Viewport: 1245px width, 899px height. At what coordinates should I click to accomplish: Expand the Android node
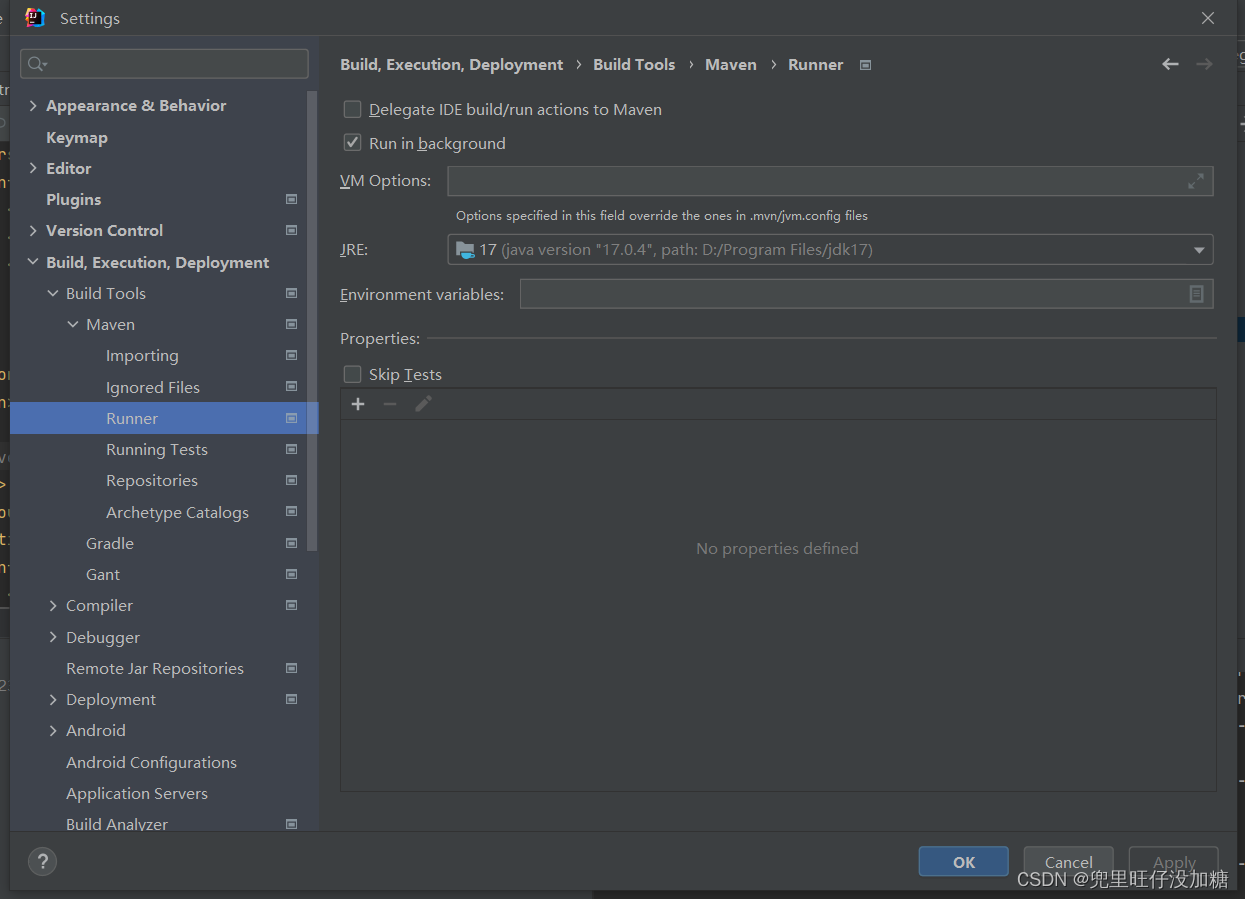[x=53, y=730]
